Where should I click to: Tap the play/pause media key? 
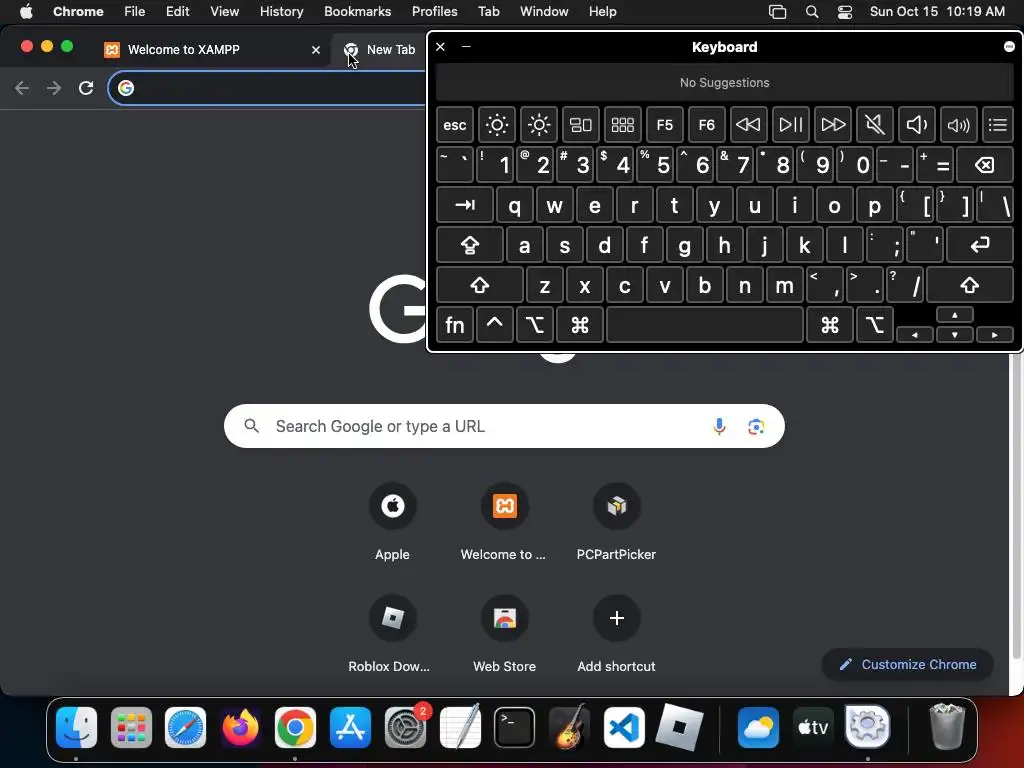(x=790, y=125)
